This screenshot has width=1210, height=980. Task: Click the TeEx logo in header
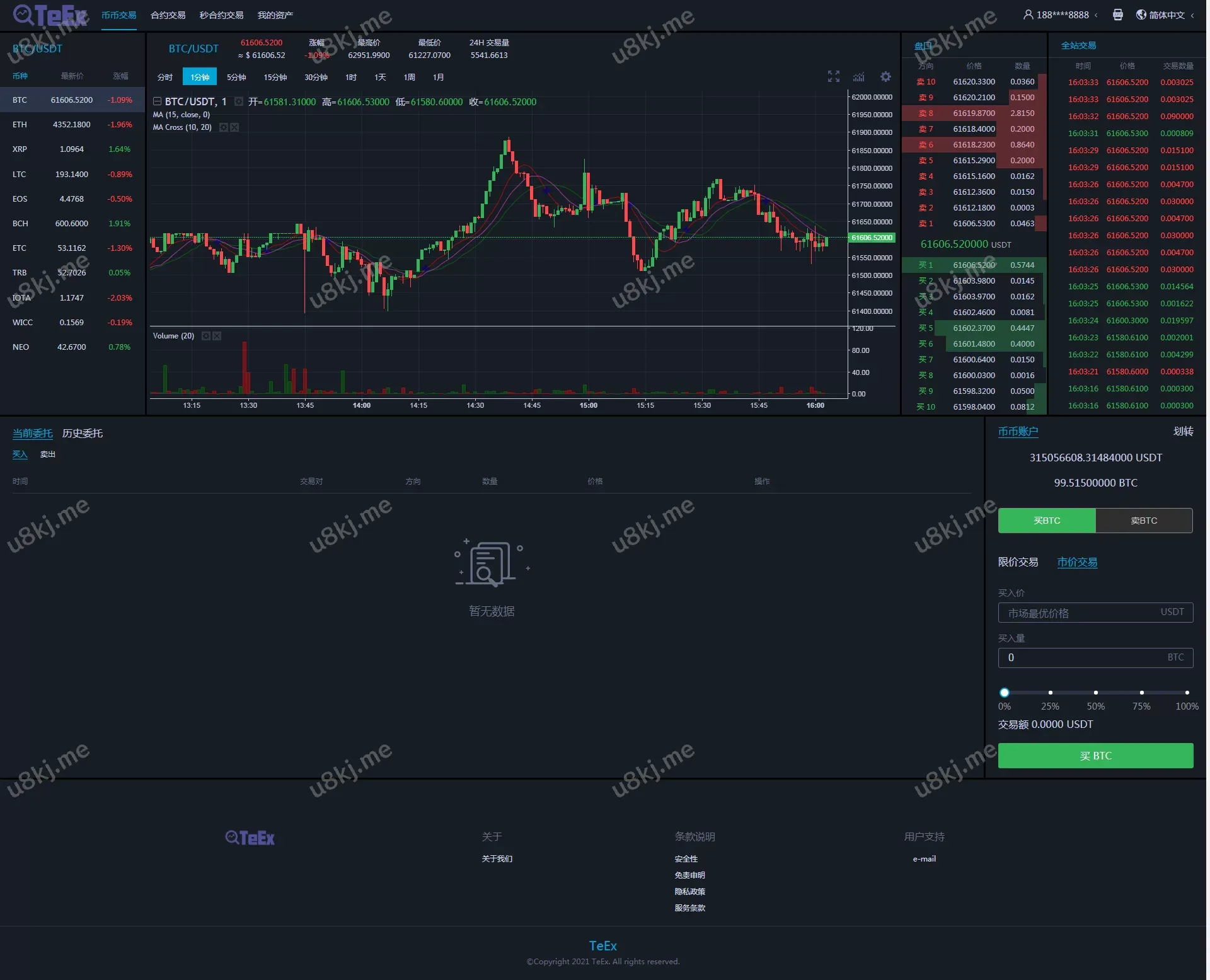tap(50, 14)
